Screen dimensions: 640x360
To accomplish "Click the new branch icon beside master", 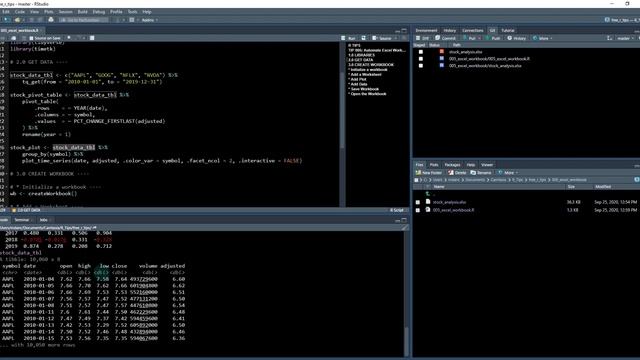I will point(609,38).
